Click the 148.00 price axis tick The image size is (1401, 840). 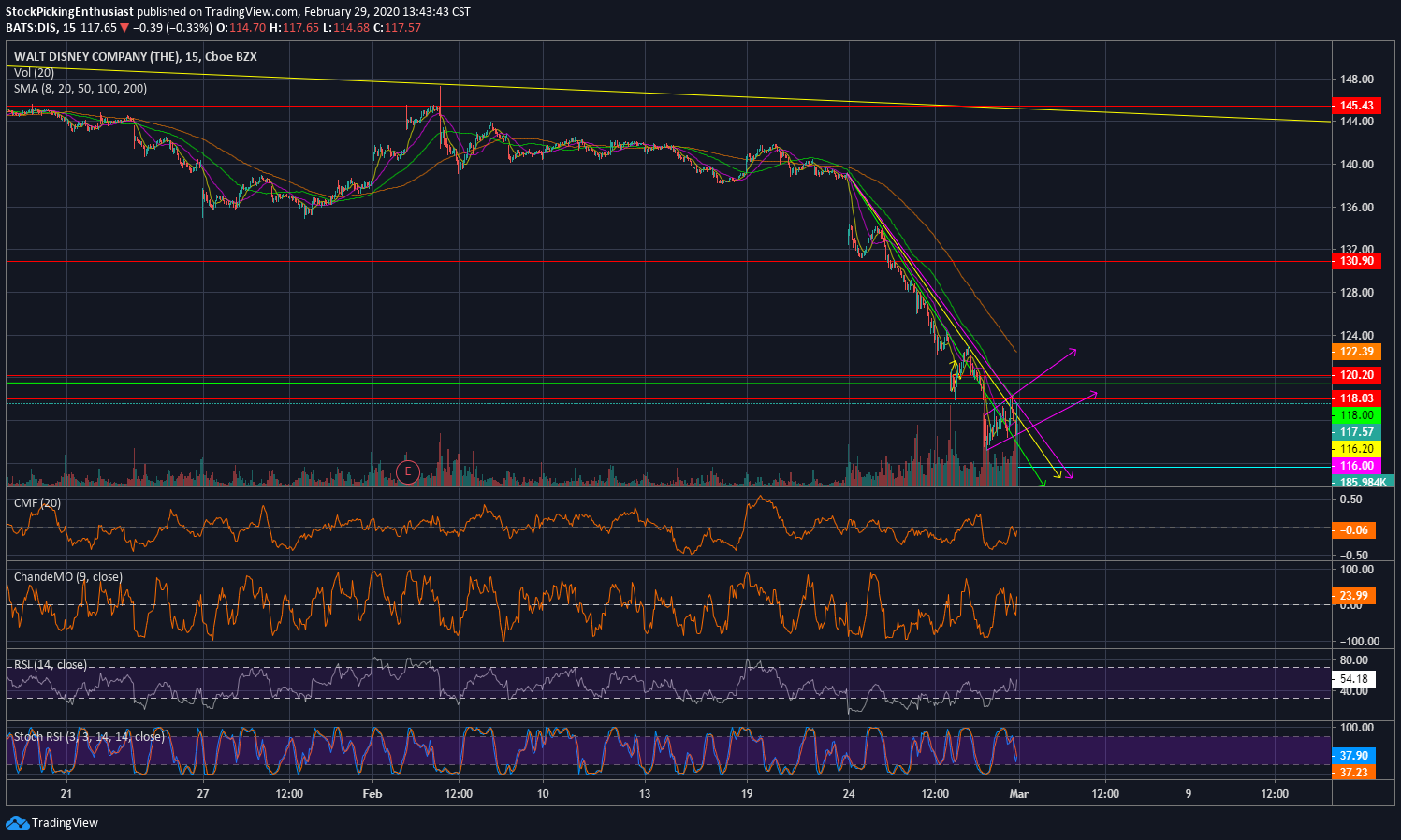1356,80
